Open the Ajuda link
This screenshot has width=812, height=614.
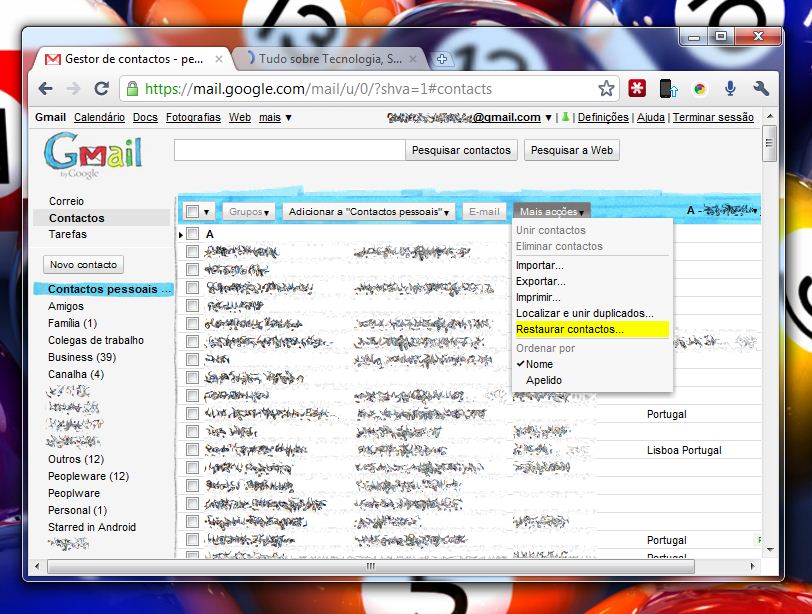click(x=650, y=118)
